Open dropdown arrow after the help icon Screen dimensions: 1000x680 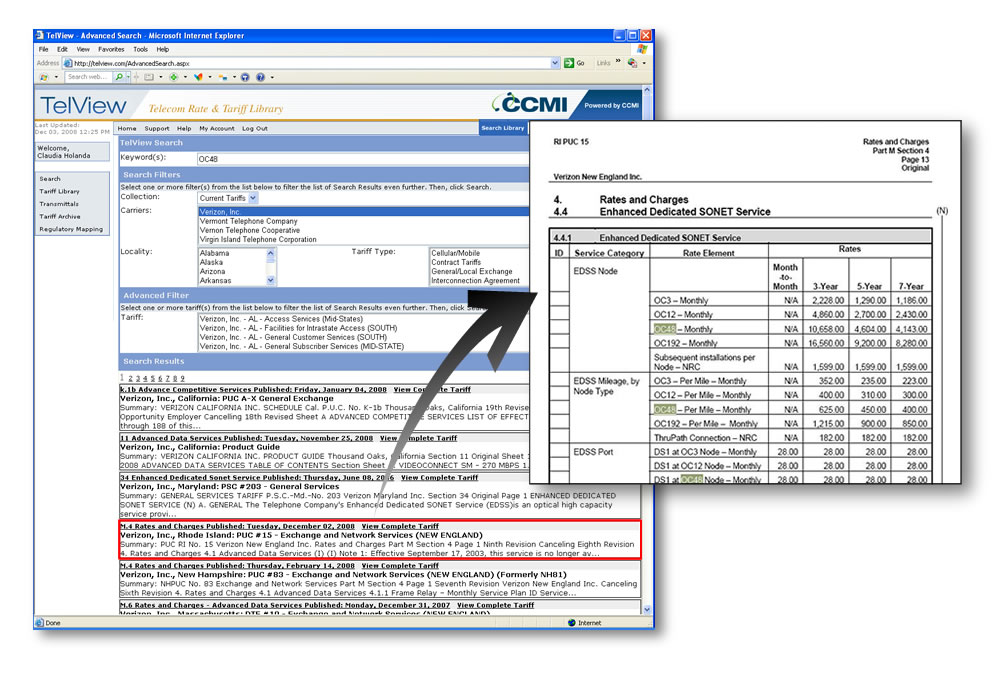pyautogui.click(x=272, y=77)
